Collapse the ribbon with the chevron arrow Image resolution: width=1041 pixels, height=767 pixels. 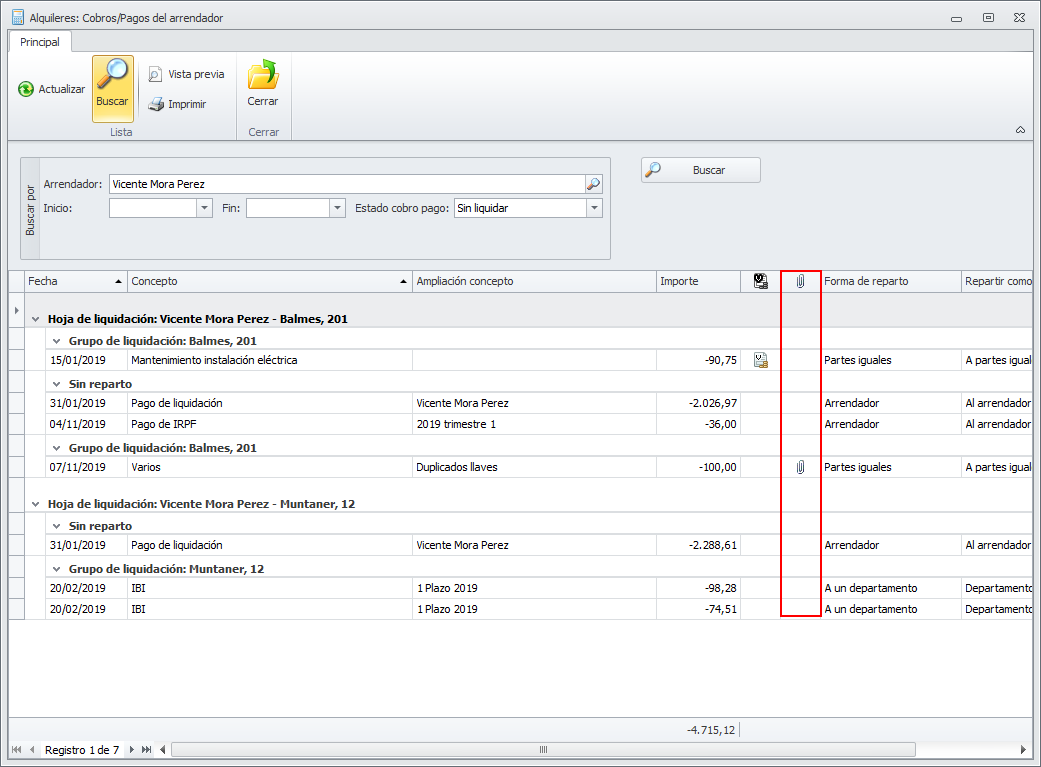(x=1020, y=130)
